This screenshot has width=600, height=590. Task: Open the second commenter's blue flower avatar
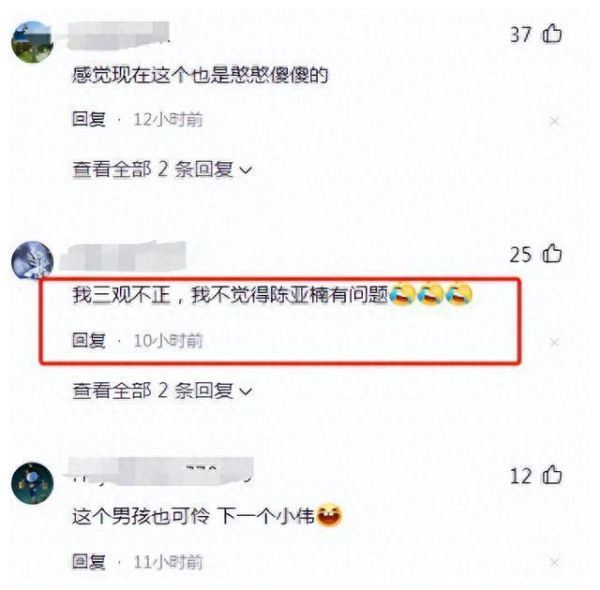point(32,261)
